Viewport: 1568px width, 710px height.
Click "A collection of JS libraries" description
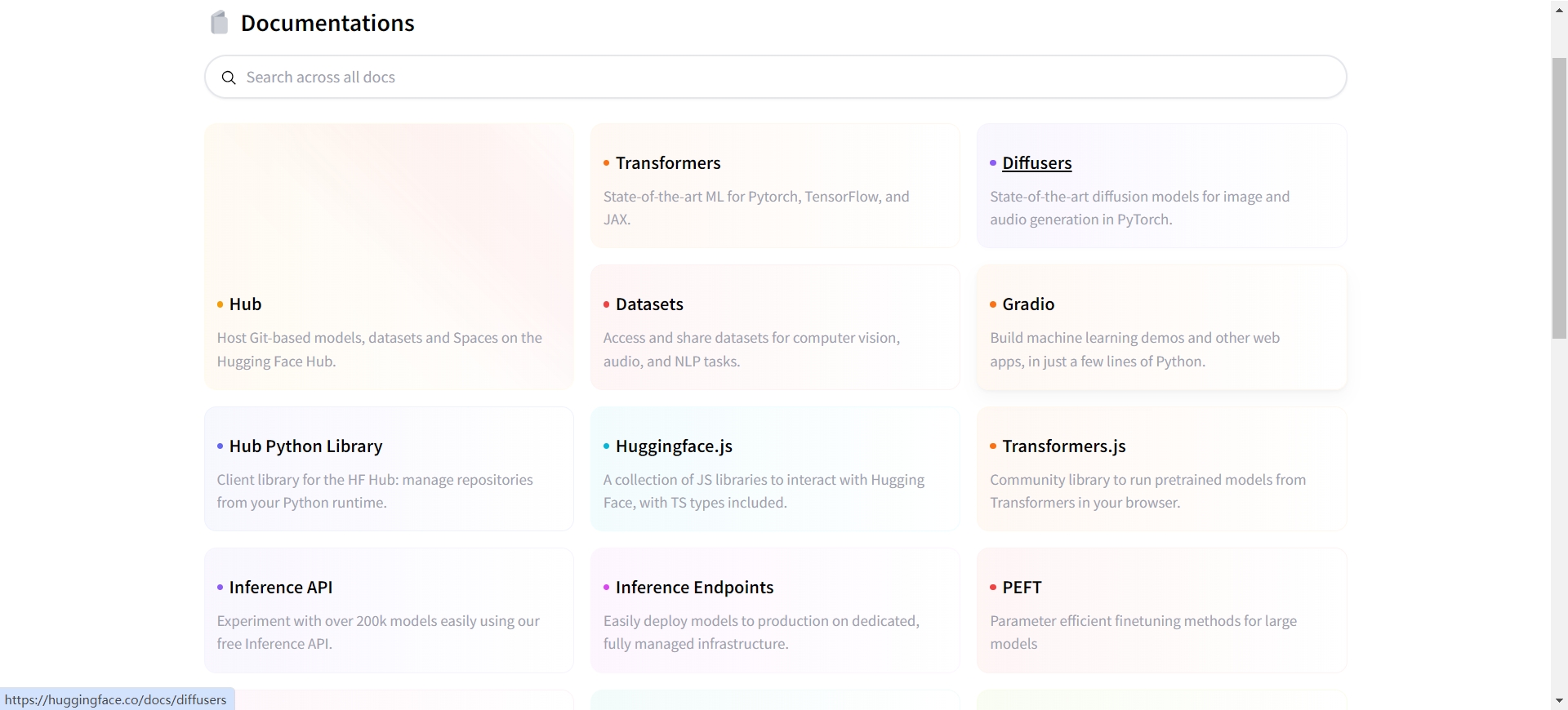[764, 491]
